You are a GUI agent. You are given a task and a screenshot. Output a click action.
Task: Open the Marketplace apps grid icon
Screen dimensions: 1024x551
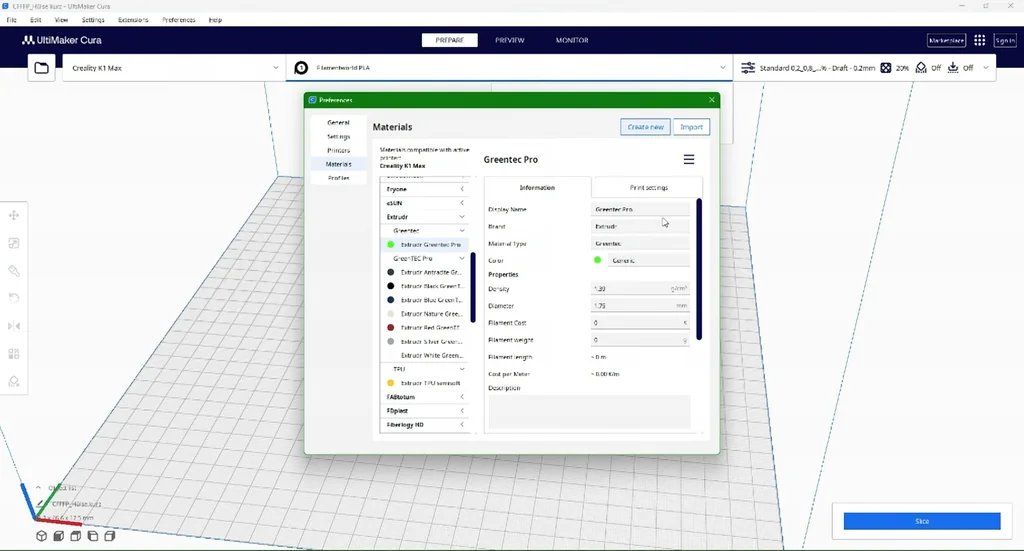click(x=980, y=40)
